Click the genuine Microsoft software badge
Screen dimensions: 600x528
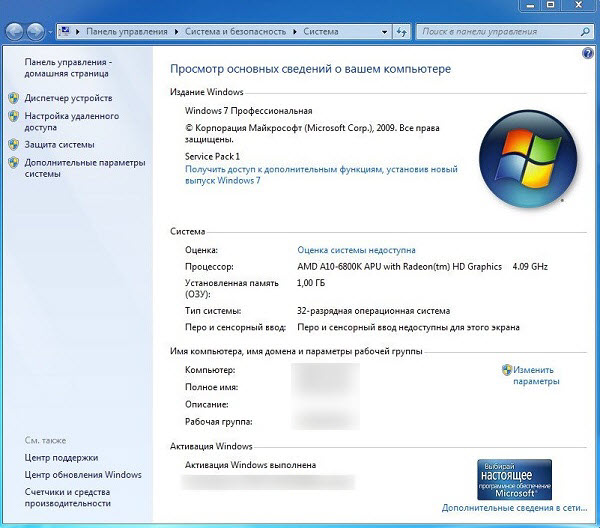pos(514,479)
